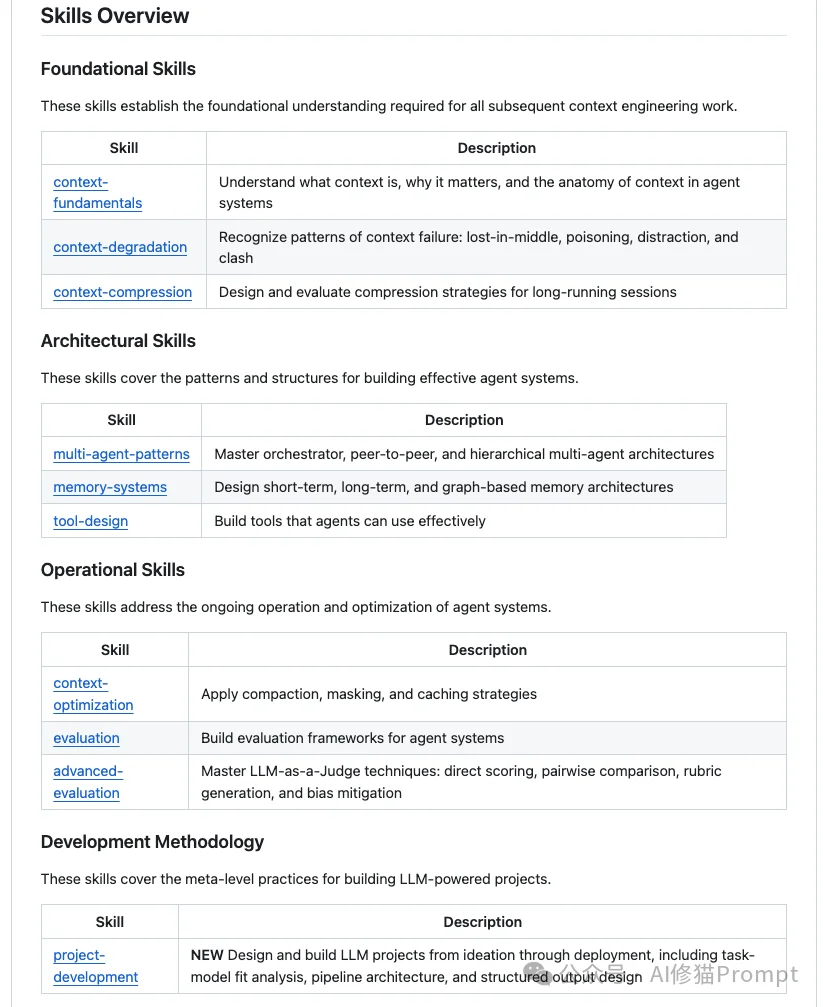This screenshot has height=1007, width=823.
Task: Open the tool-design skill link
Action: 90,521
